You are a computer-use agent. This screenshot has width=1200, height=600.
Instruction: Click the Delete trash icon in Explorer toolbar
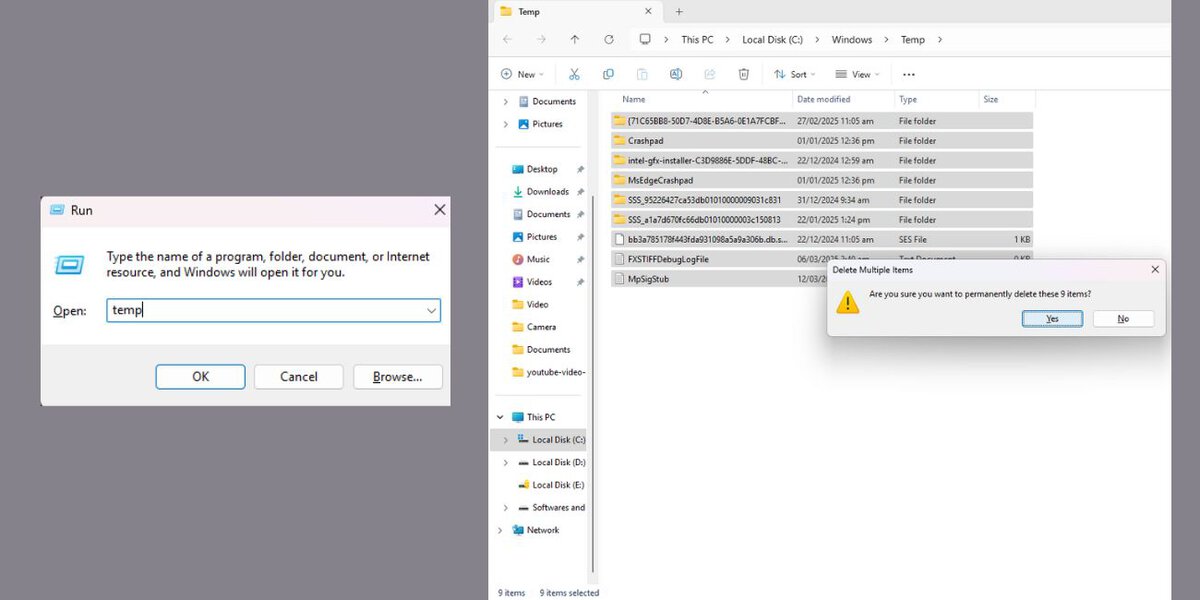(744, 74)
